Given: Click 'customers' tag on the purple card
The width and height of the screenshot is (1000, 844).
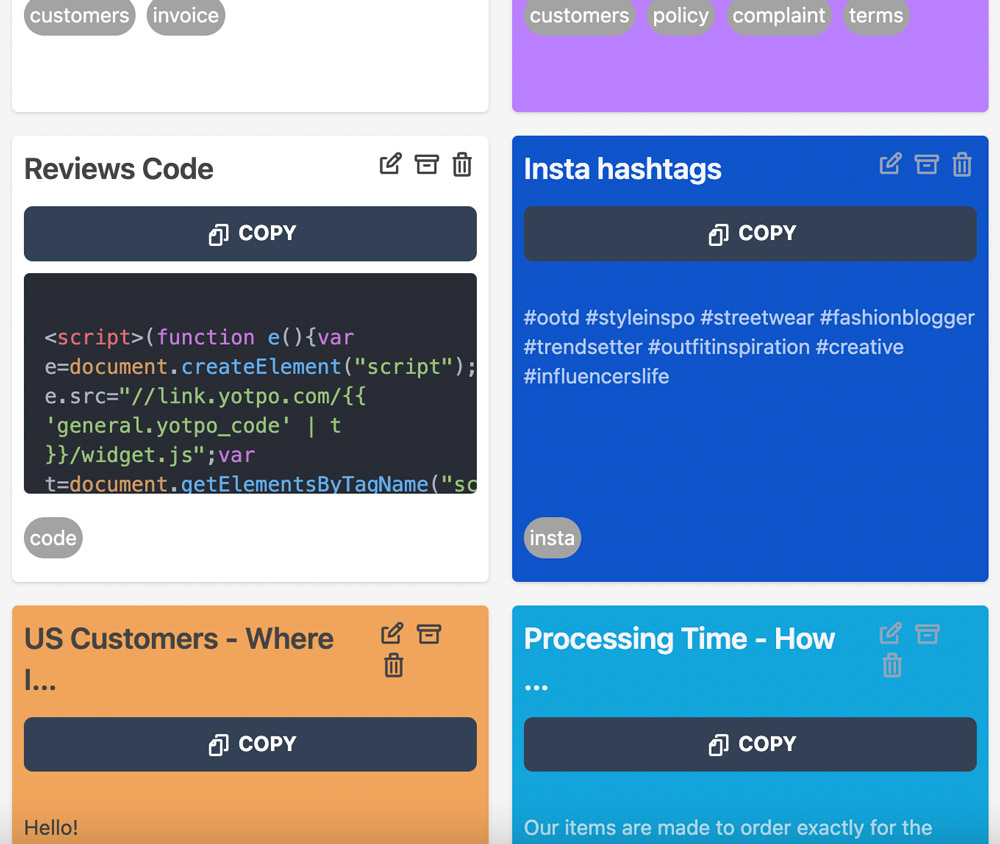Looking at the screenshot, I should tap(580, 15).
